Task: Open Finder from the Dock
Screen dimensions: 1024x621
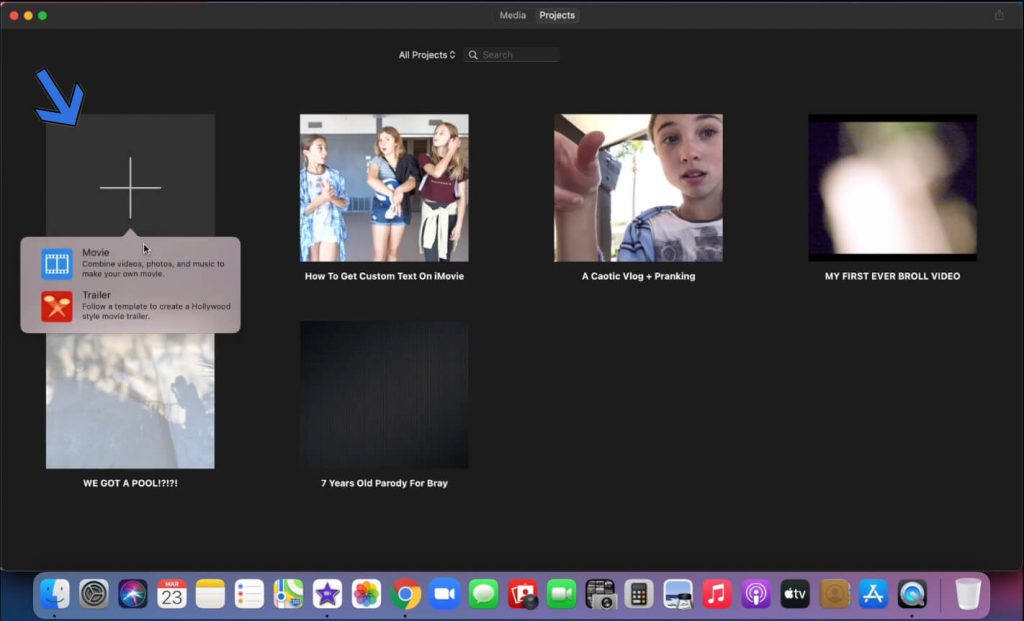Action: click(x=55, y=594)
